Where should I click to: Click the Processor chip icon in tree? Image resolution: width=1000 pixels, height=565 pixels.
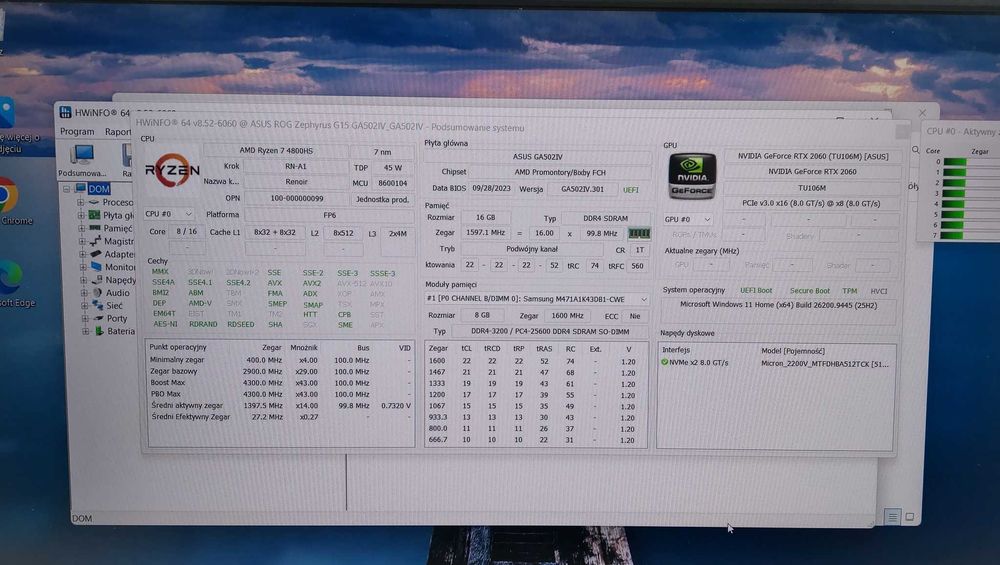coord(94,202)
